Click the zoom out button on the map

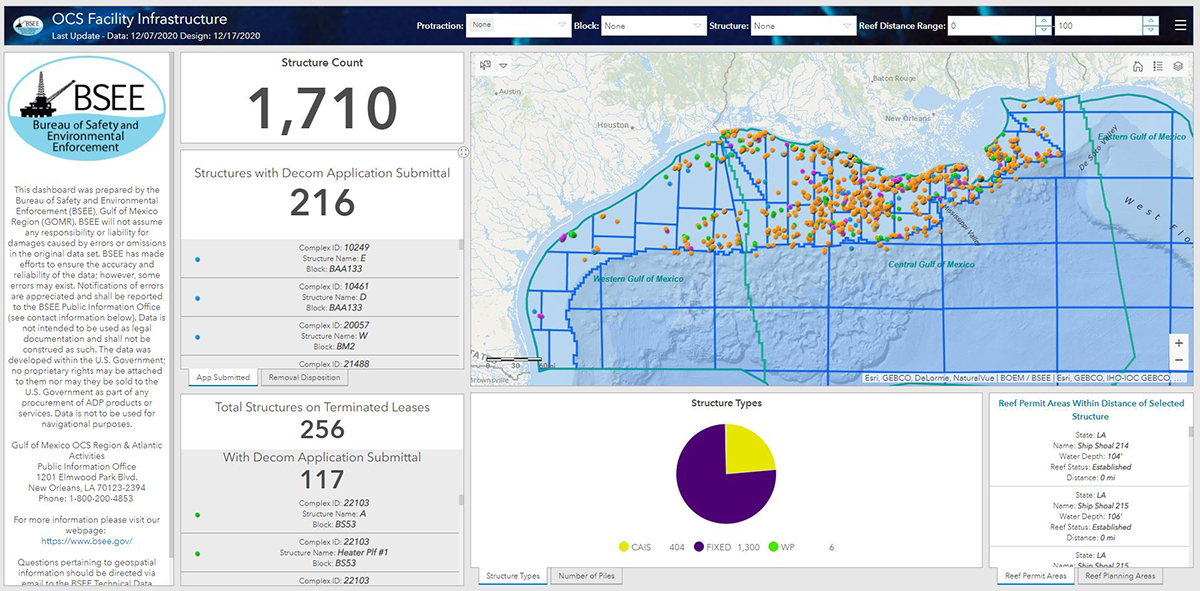tap(1181, 358)
